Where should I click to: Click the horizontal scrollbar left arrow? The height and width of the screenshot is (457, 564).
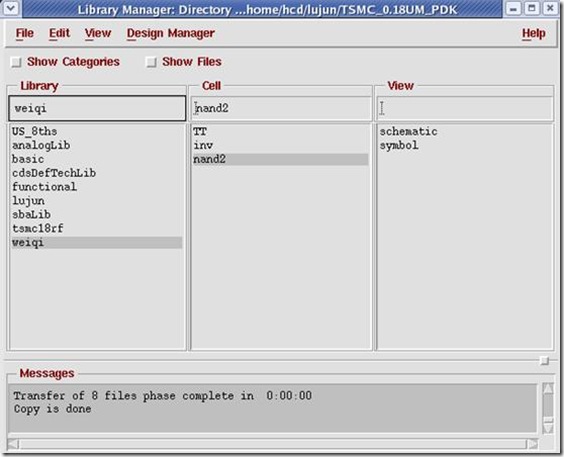tap(13, 444)
